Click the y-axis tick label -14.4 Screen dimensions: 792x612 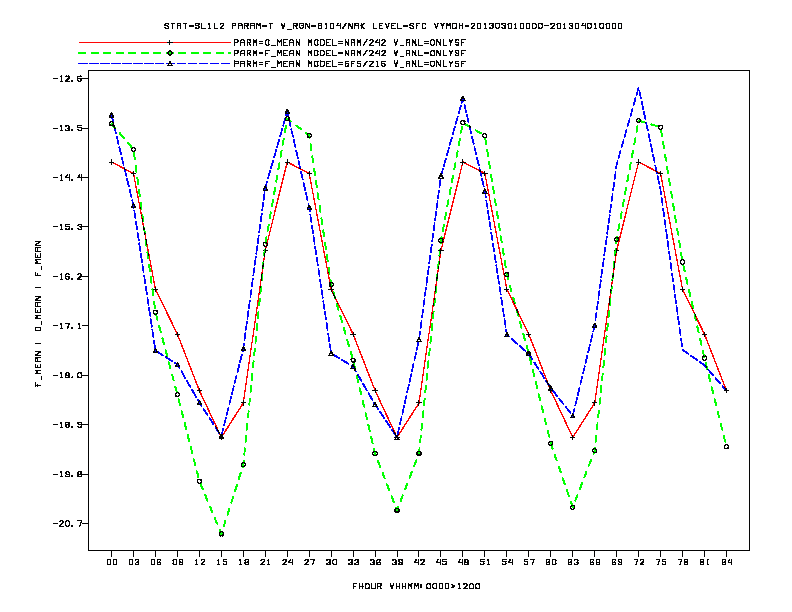(68, 178)
